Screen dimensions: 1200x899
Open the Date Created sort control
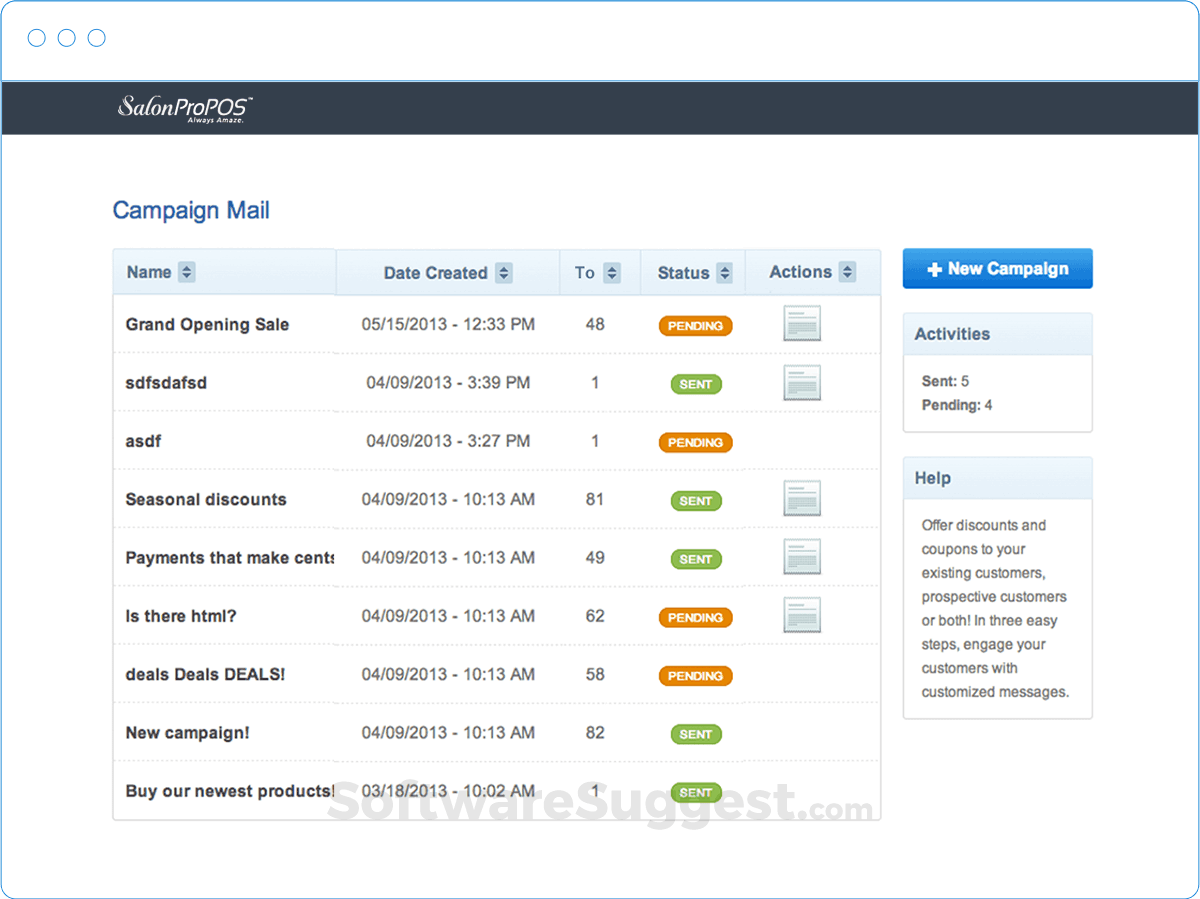[505, 271]
